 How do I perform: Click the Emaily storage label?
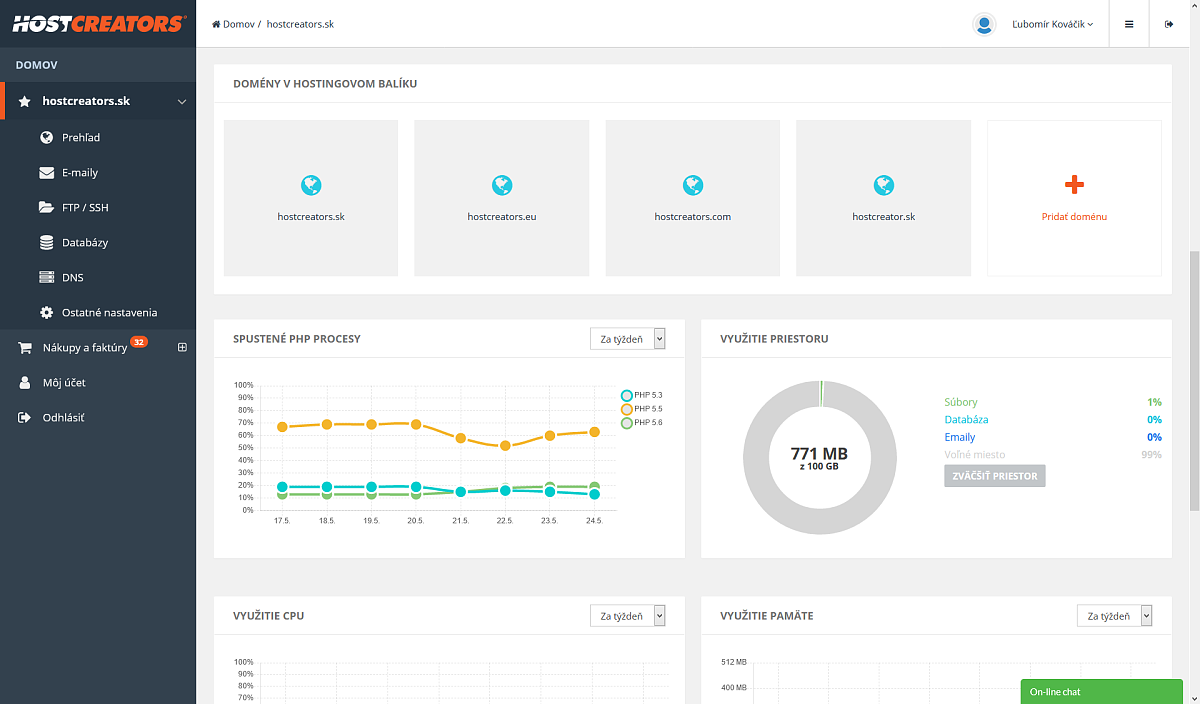pyautogui.click(x=960, y=437)
